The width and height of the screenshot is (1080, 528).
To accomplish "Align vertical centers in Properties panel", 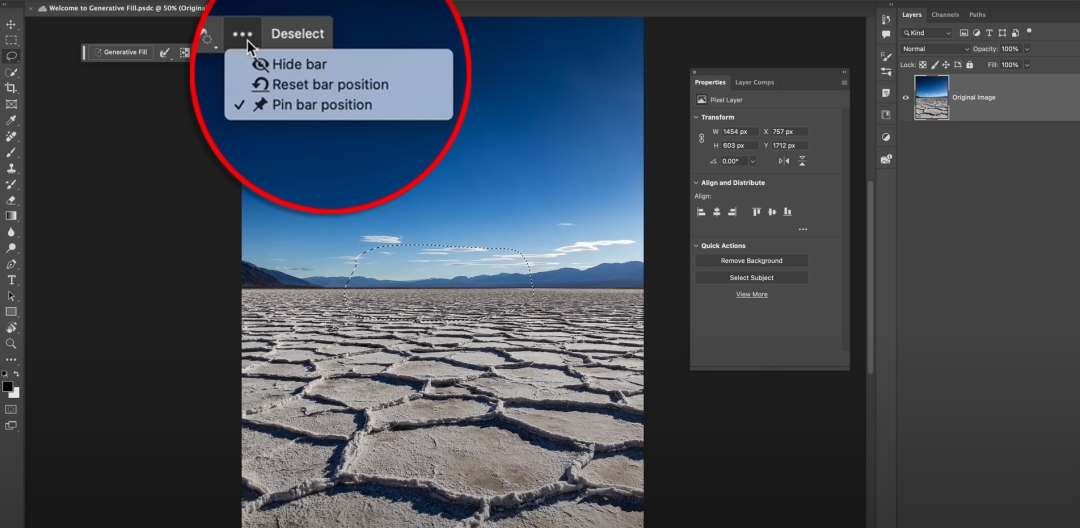I will (x=771, y=212).
